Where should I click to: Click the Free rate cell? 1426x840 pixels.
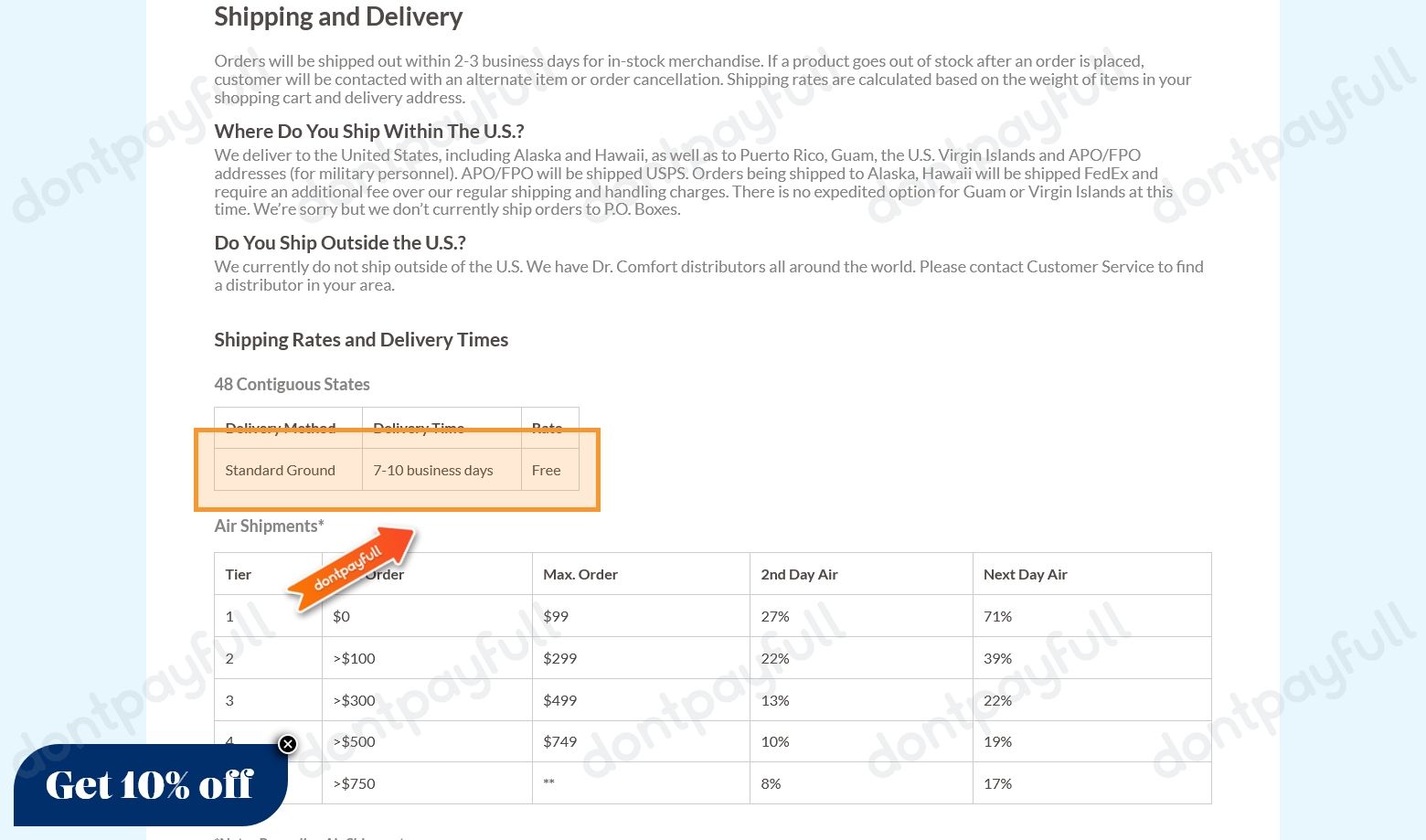546,469
